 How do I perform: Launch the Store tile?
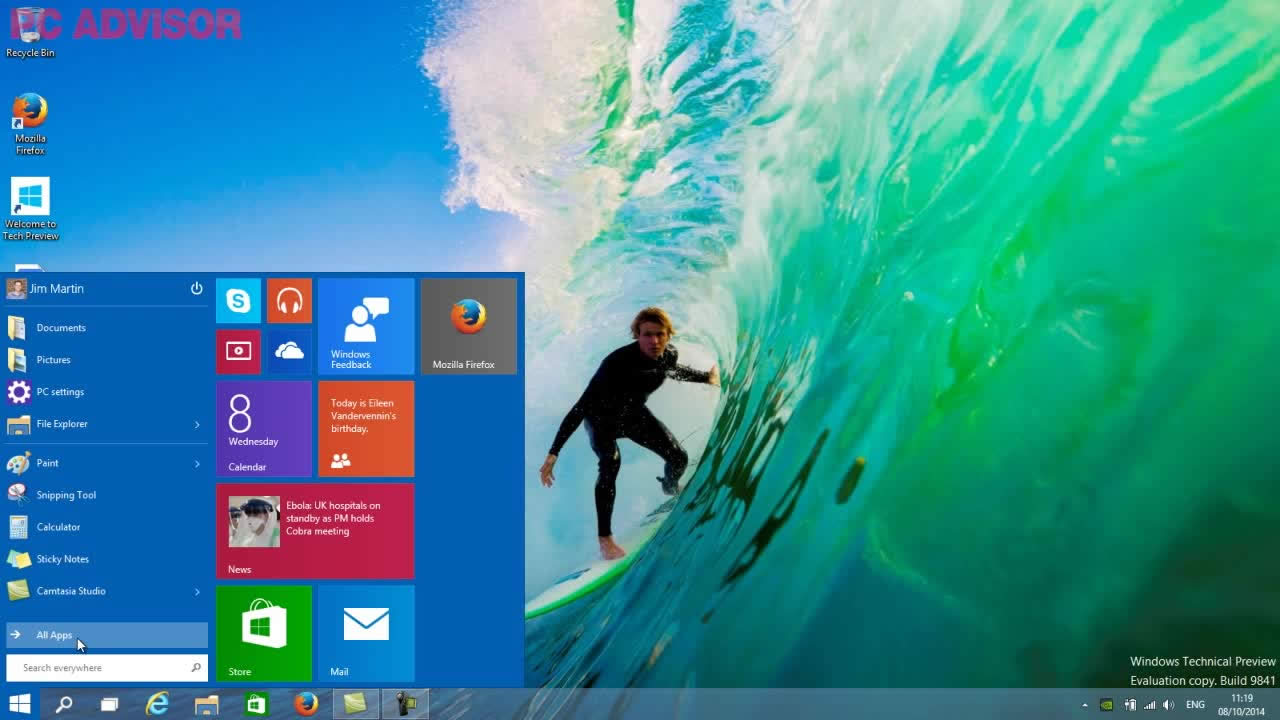pyautogui.click(x=263, y=633)
